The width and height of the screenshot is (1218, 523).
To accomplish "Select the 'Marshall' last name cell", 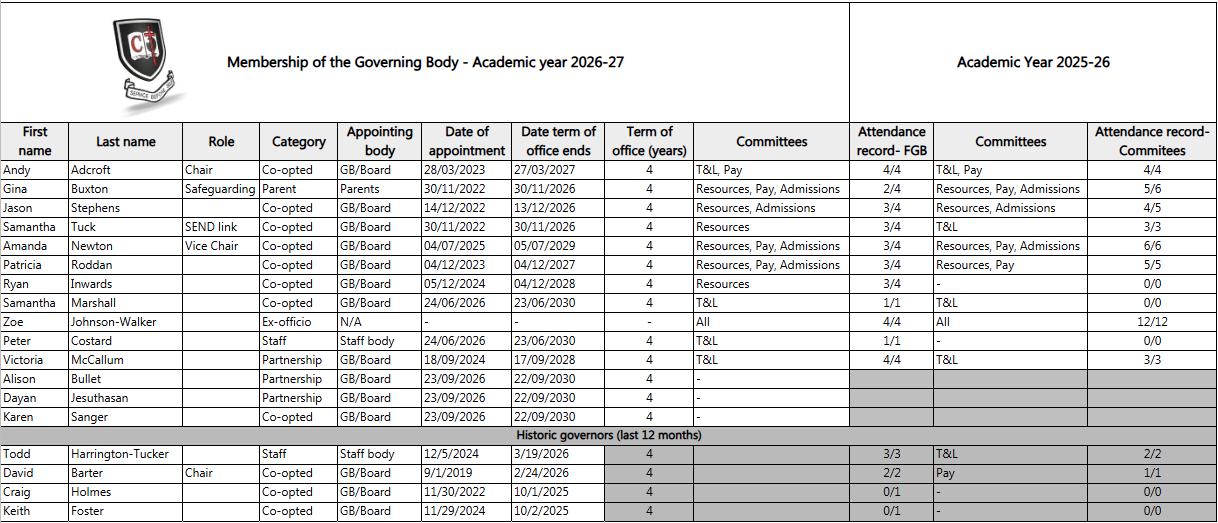I will (x=126, y=303).
